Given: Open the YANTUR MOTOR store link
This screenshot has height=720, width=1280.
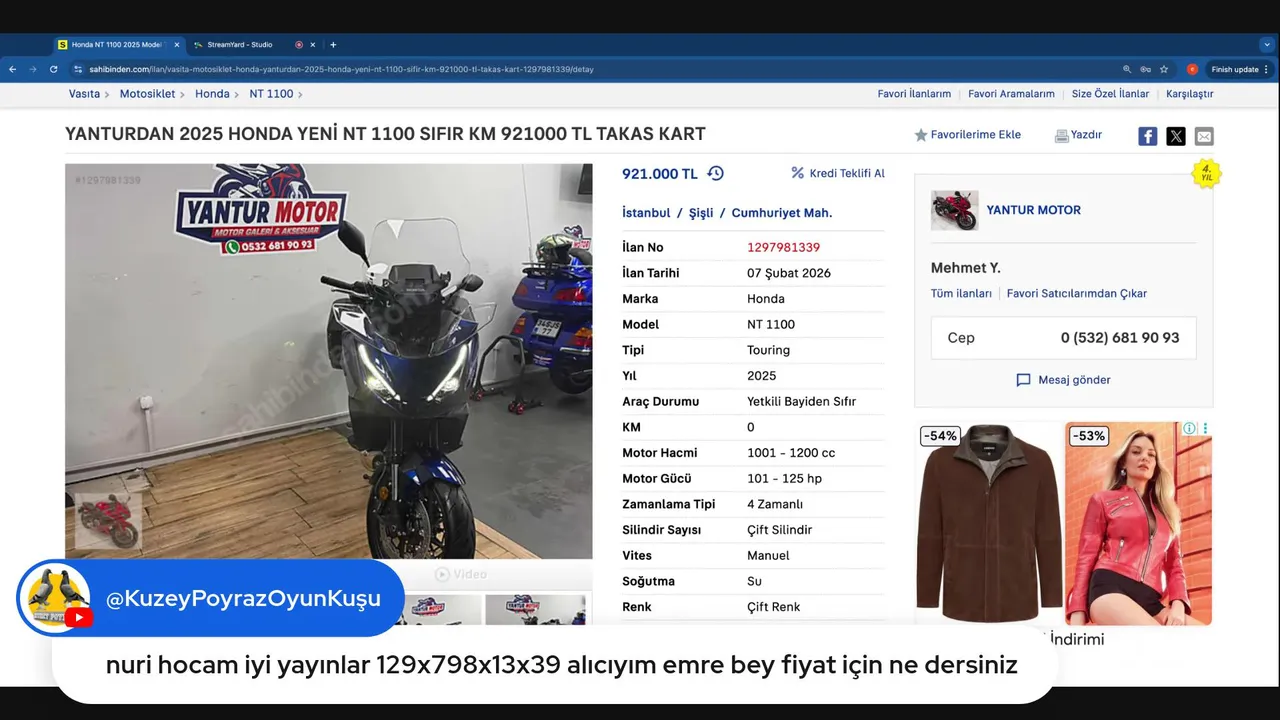Looking at the screenshot, I should (1033, 210).
